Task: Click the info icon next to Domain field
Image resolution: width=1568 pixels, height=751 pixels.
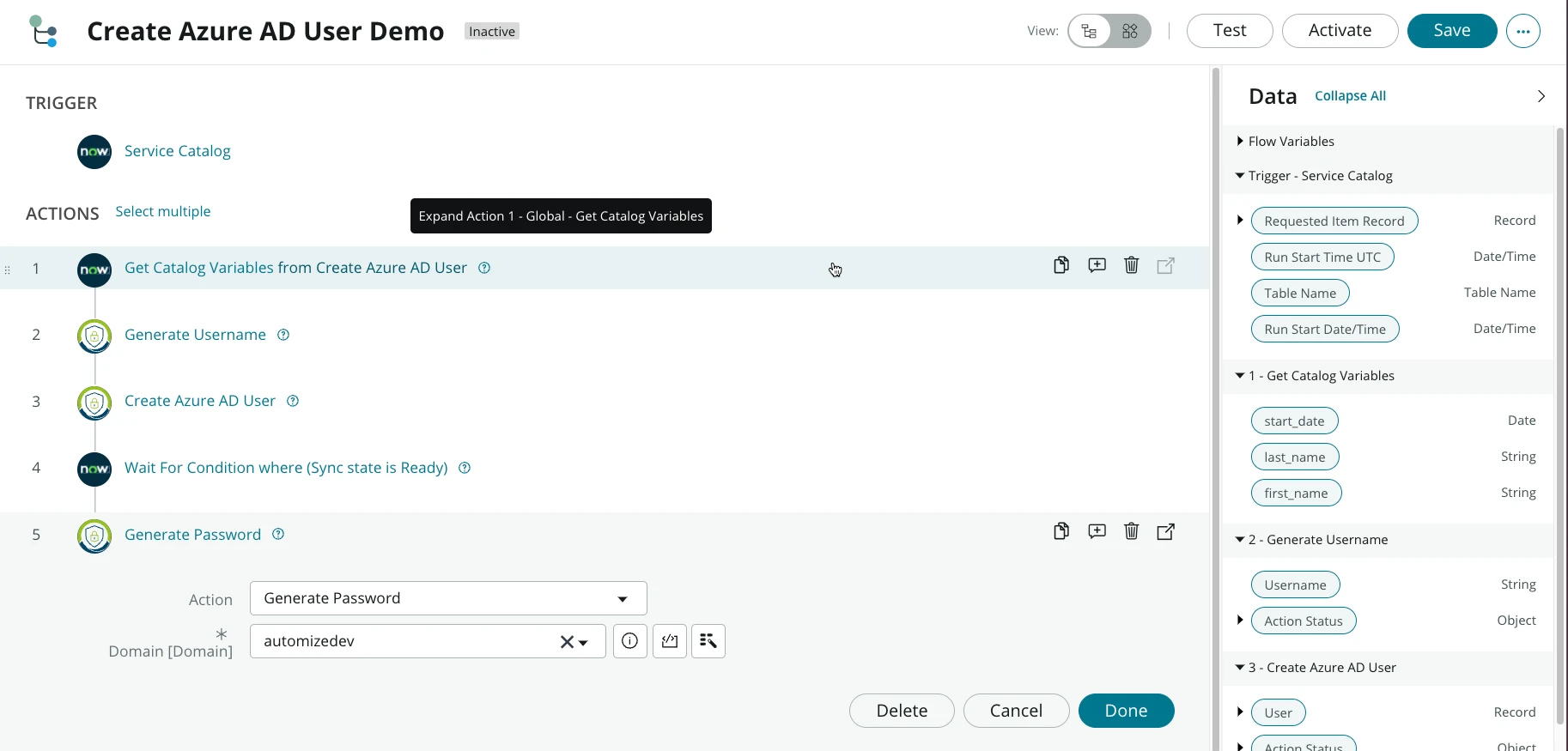Action: (629, 641)
